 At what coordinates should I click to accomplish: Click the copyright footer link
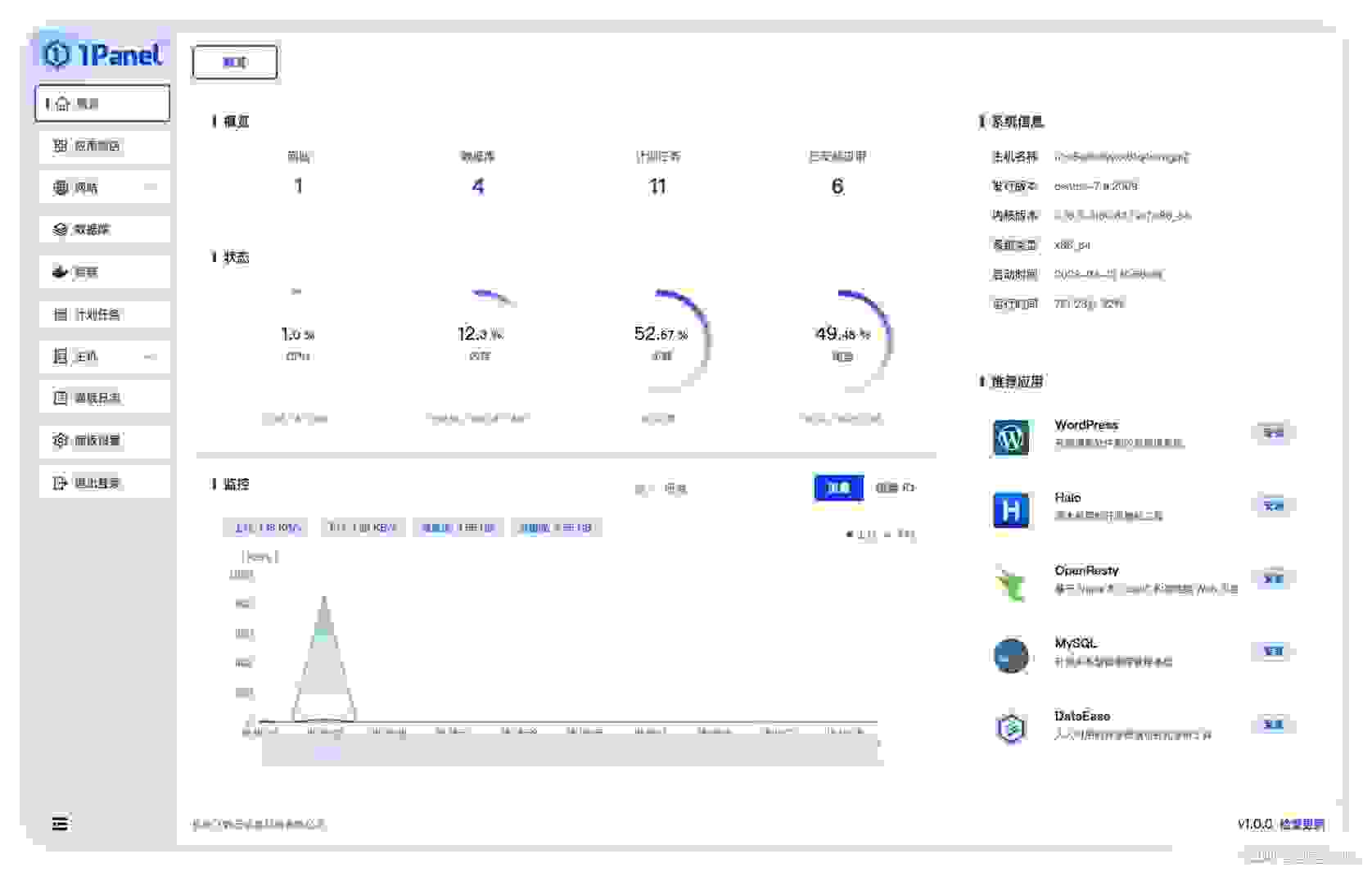tap(259, 825)
